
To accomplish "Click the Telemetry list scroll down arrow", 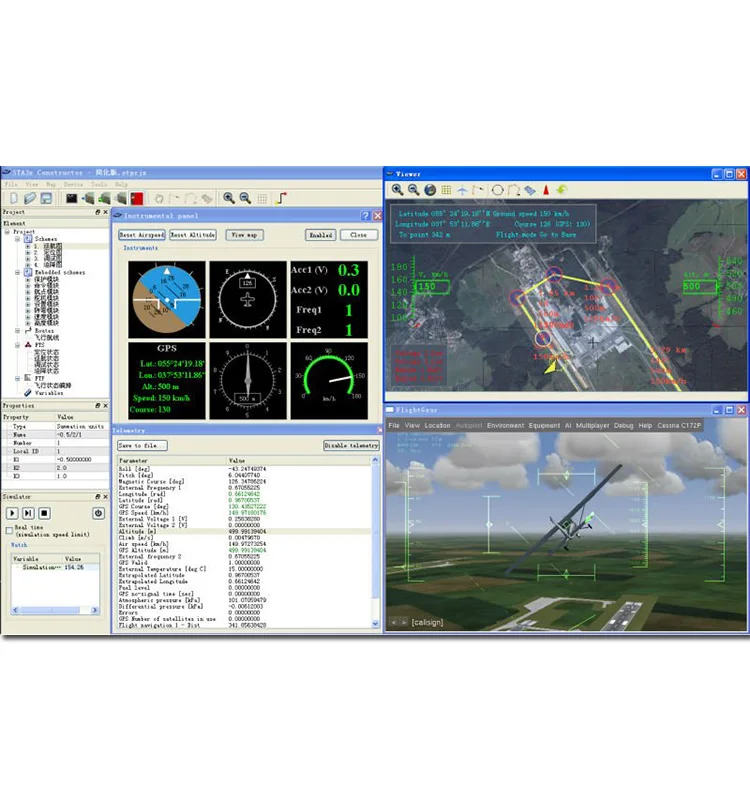I will click(x=376, y=623).
